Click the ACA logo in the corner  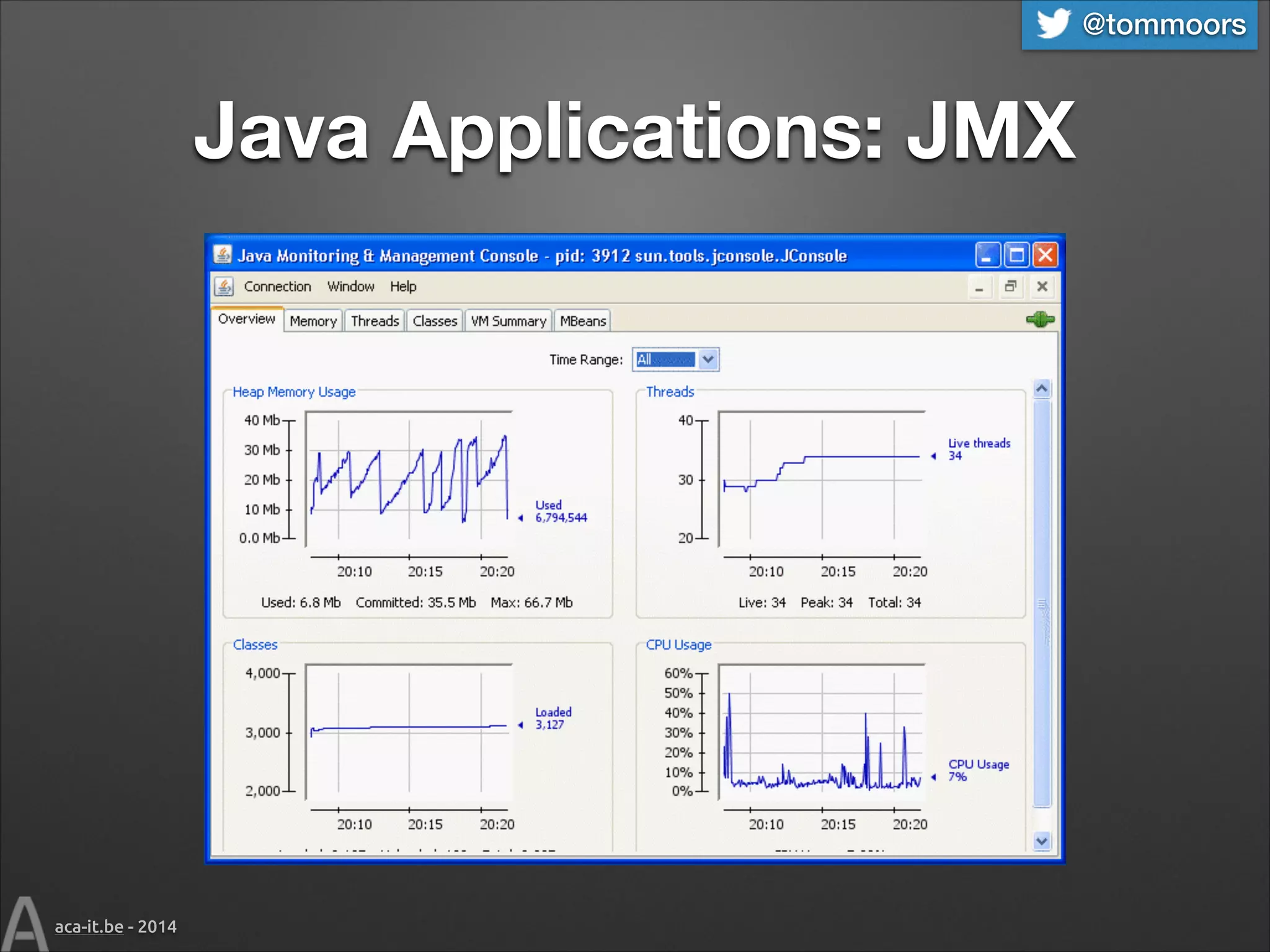[x=24, y=923]
